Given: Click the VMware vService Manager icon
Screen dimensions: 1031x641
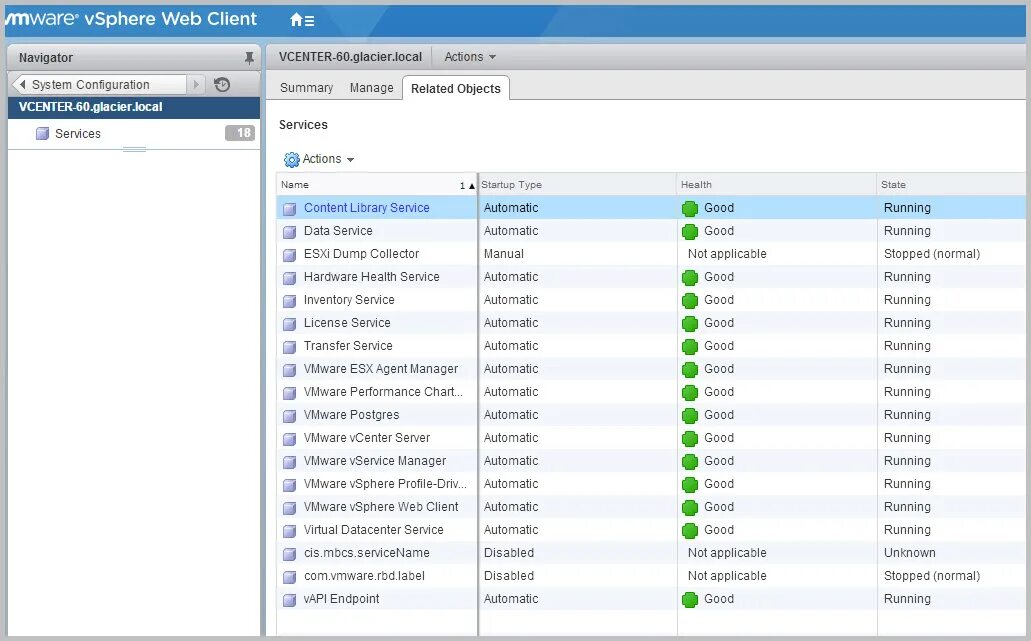Looking at the screenshot, I should (289, 462).
